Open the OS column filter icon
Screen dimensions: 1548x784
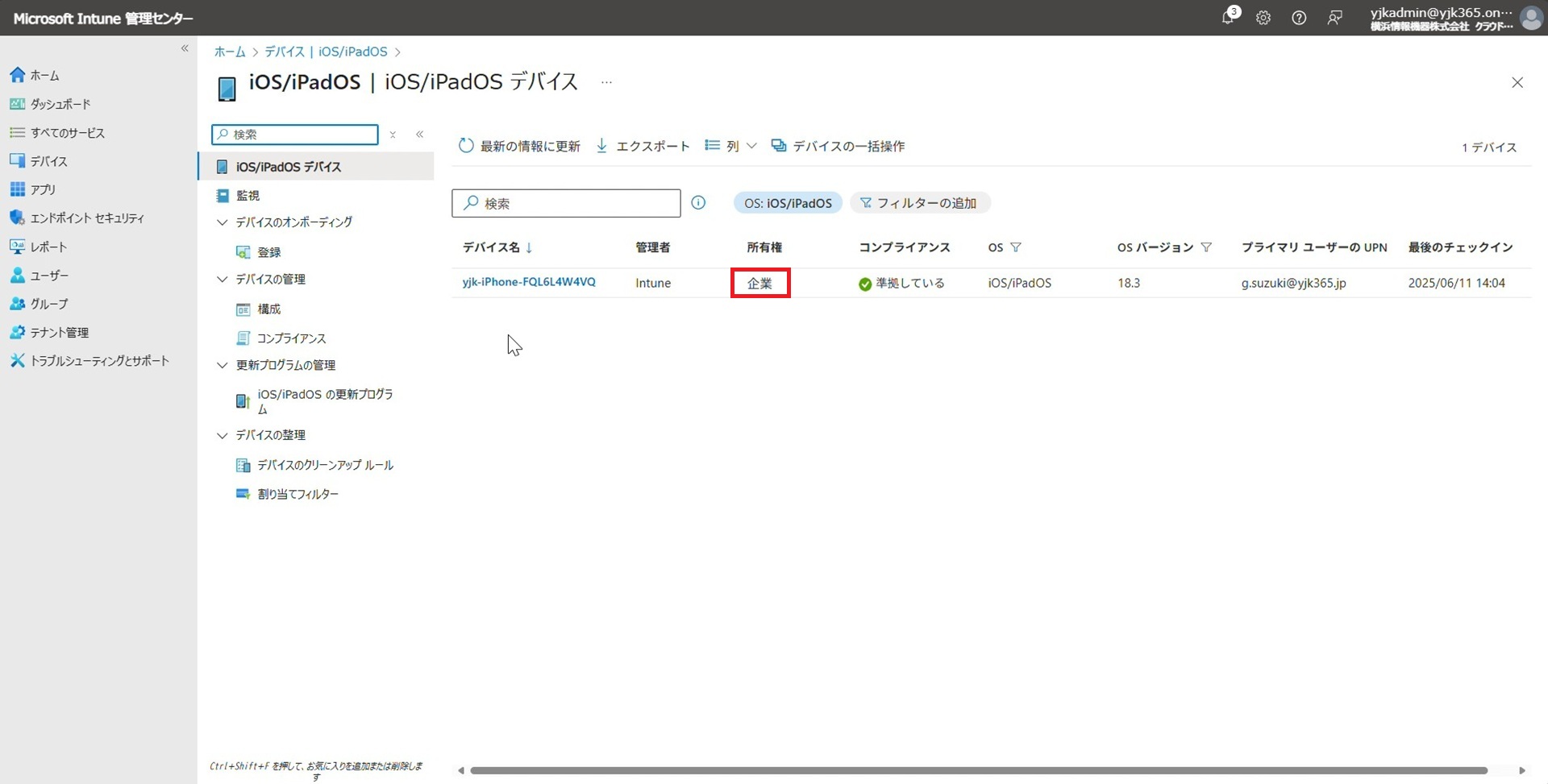(1016, 247)
